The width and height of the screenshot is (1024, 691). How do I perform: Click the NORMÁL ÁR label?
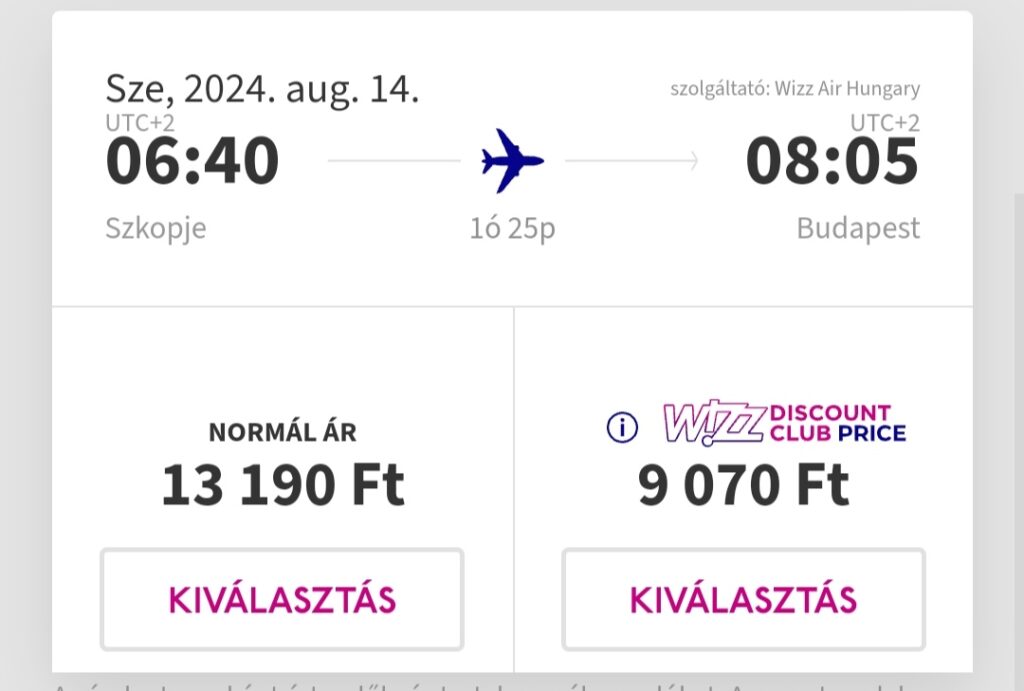(283, 432)
